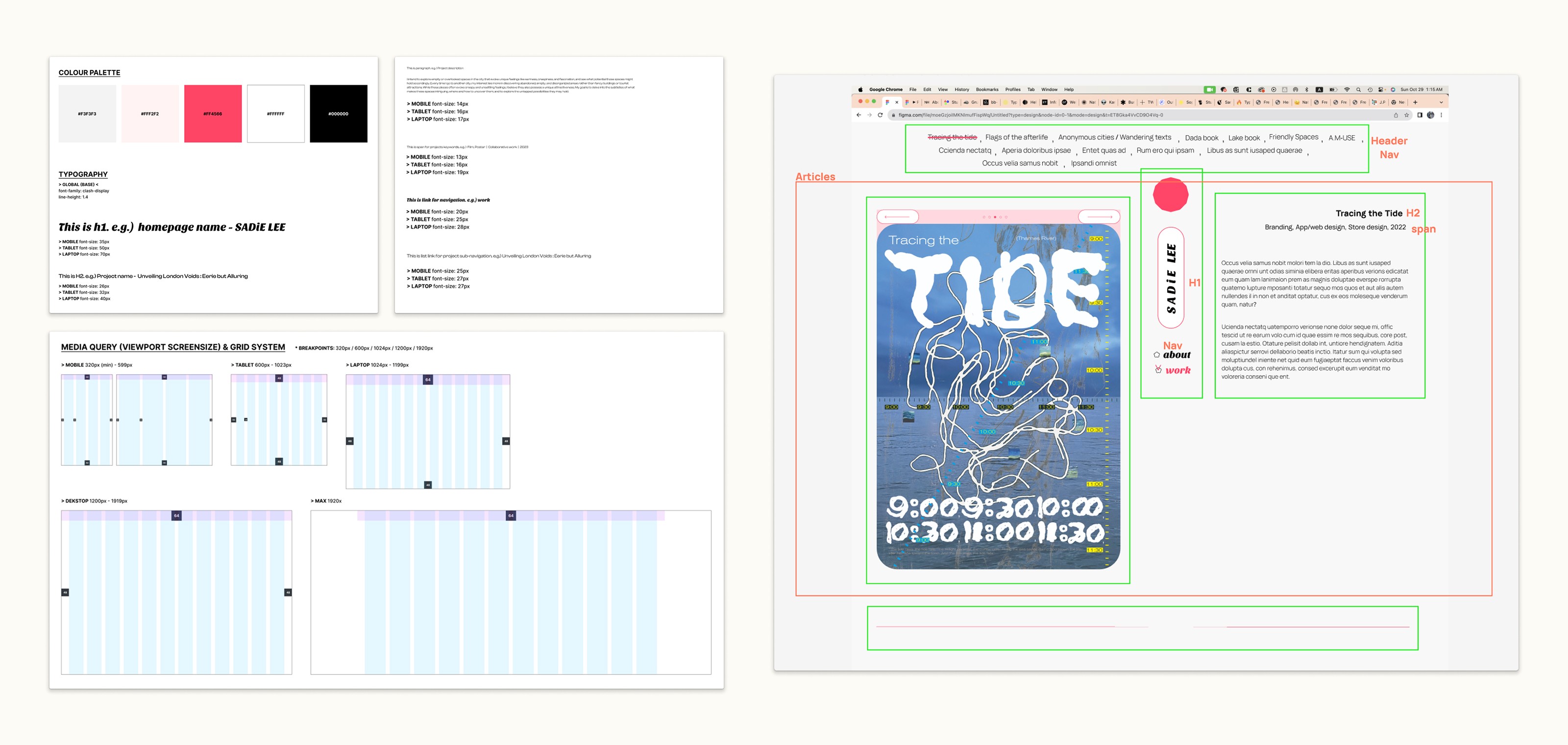Click the Wi-Fi status icon

[1347, 90]
